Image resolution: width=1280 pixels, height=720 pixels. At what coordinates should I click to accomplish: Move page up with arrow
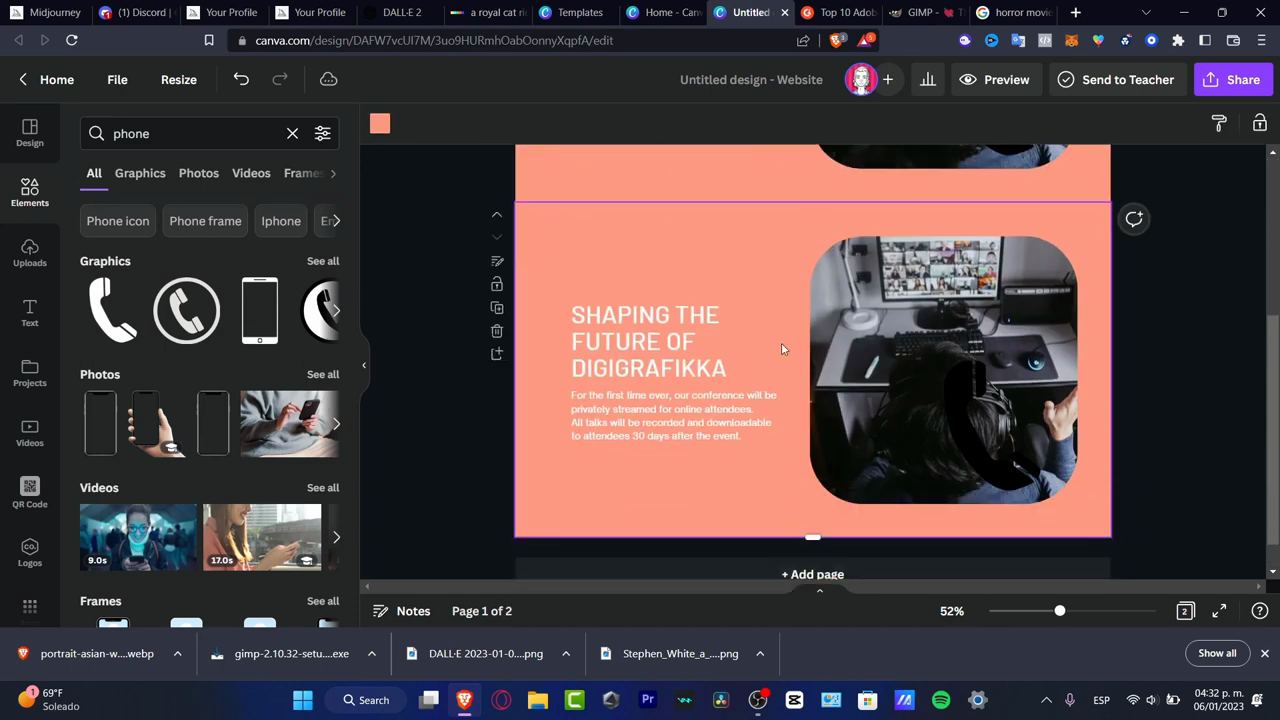point(497,215)
